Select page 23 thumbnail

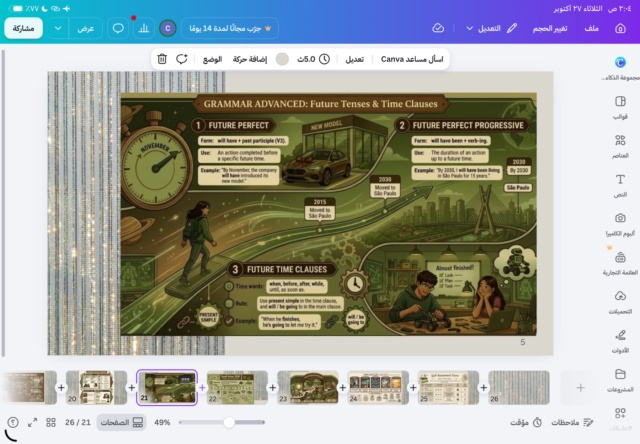(x=308, y=387)
